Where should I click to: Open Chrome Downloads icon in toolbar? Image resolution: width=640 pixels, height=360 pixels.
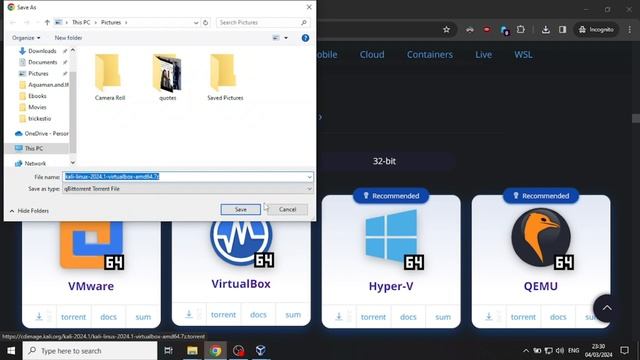[545, 29]
